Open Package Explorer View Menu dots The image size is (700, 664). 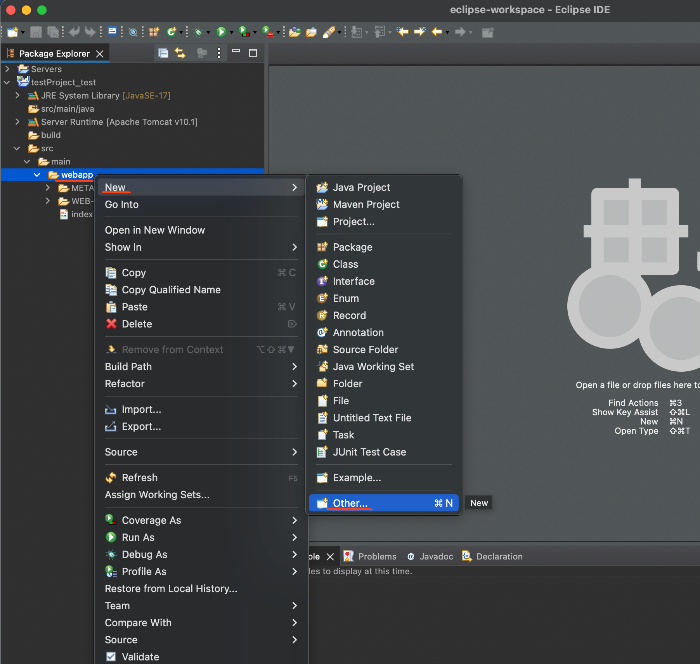[x=219, y=53]
